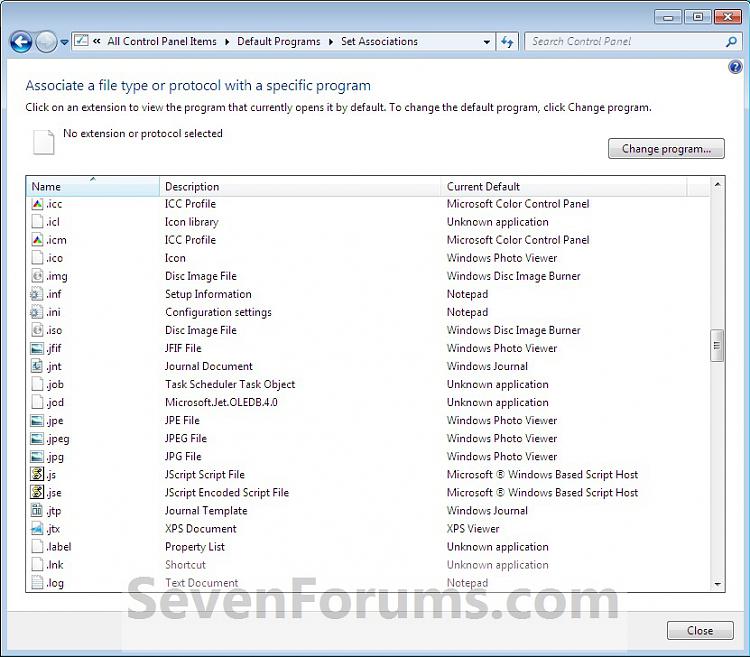Click the Set Associations breadcrumb
The width and height of the screenshot is (750, 657).
379,42
